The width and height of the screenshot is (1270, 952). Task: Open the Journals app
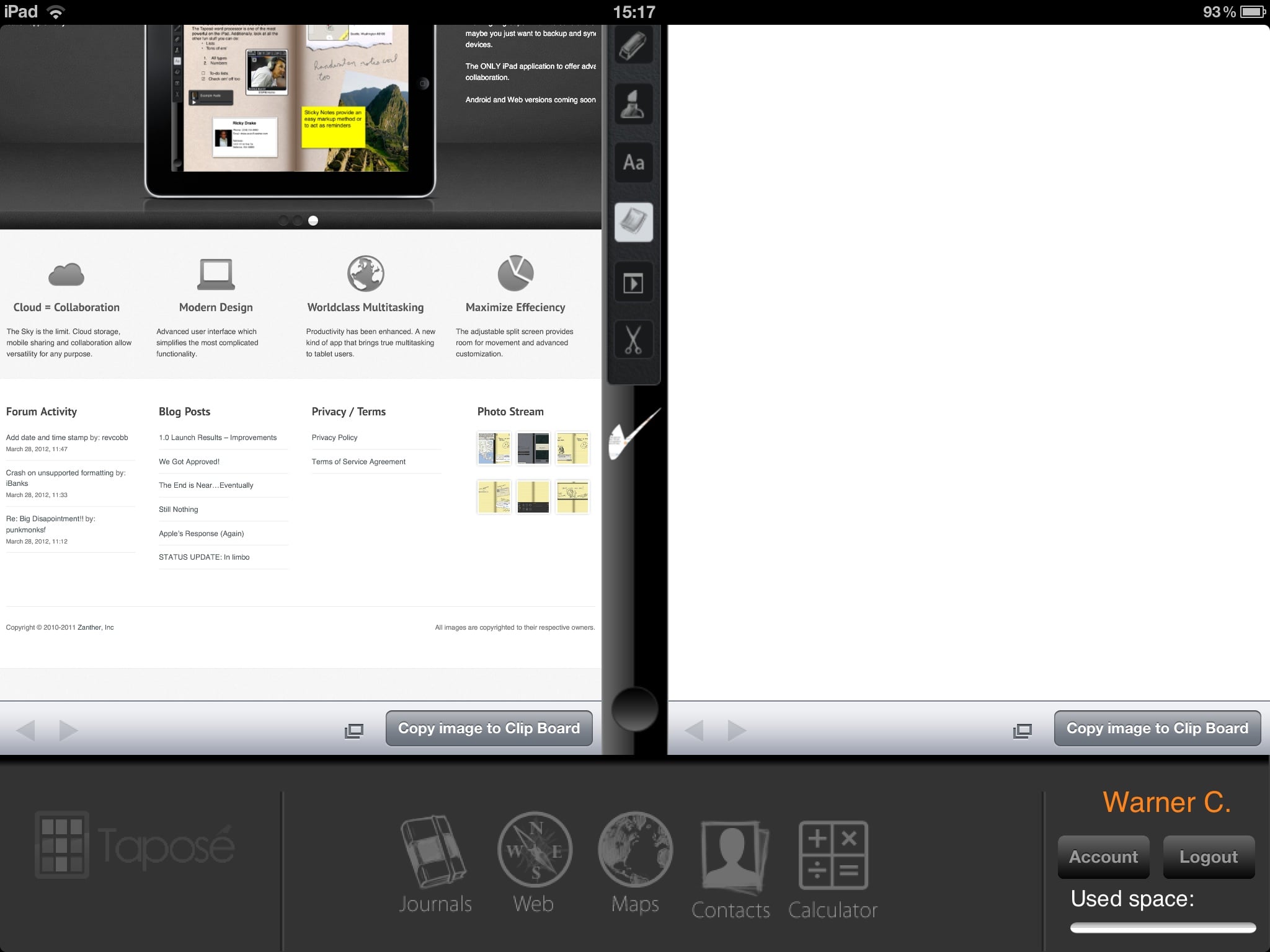[x=435, y=864]
